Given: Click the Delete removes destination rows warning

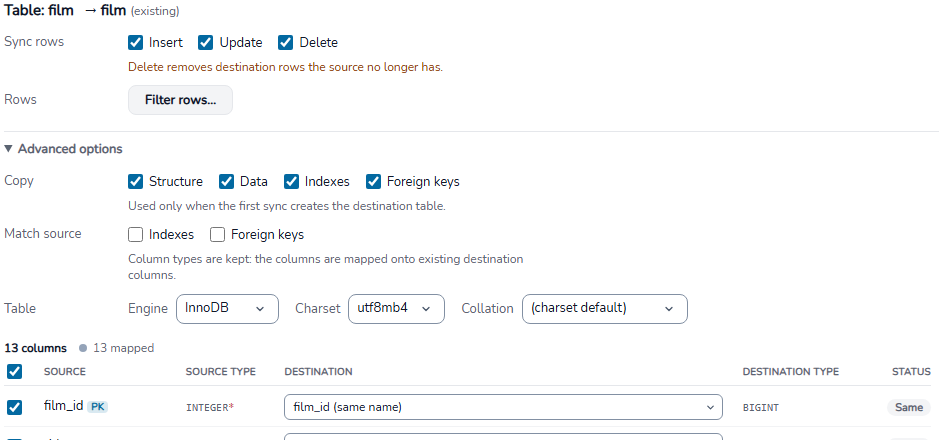Looking at the screenshot, I should click(x=286, y=67).
